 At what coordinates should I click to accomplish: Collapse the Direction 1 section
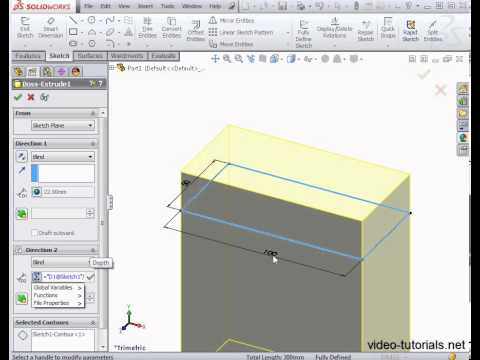point(93,144)
